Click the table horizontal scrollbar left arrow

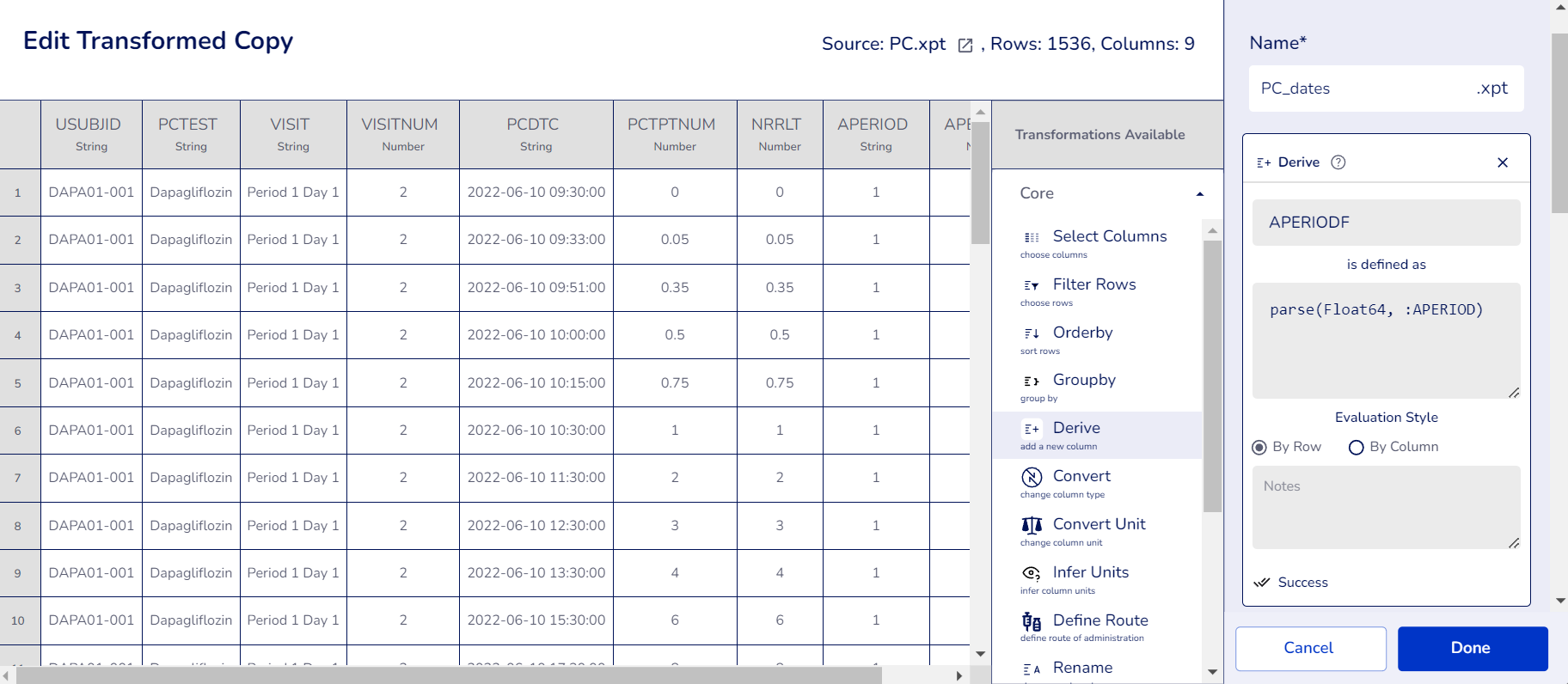tap(7, 676)
